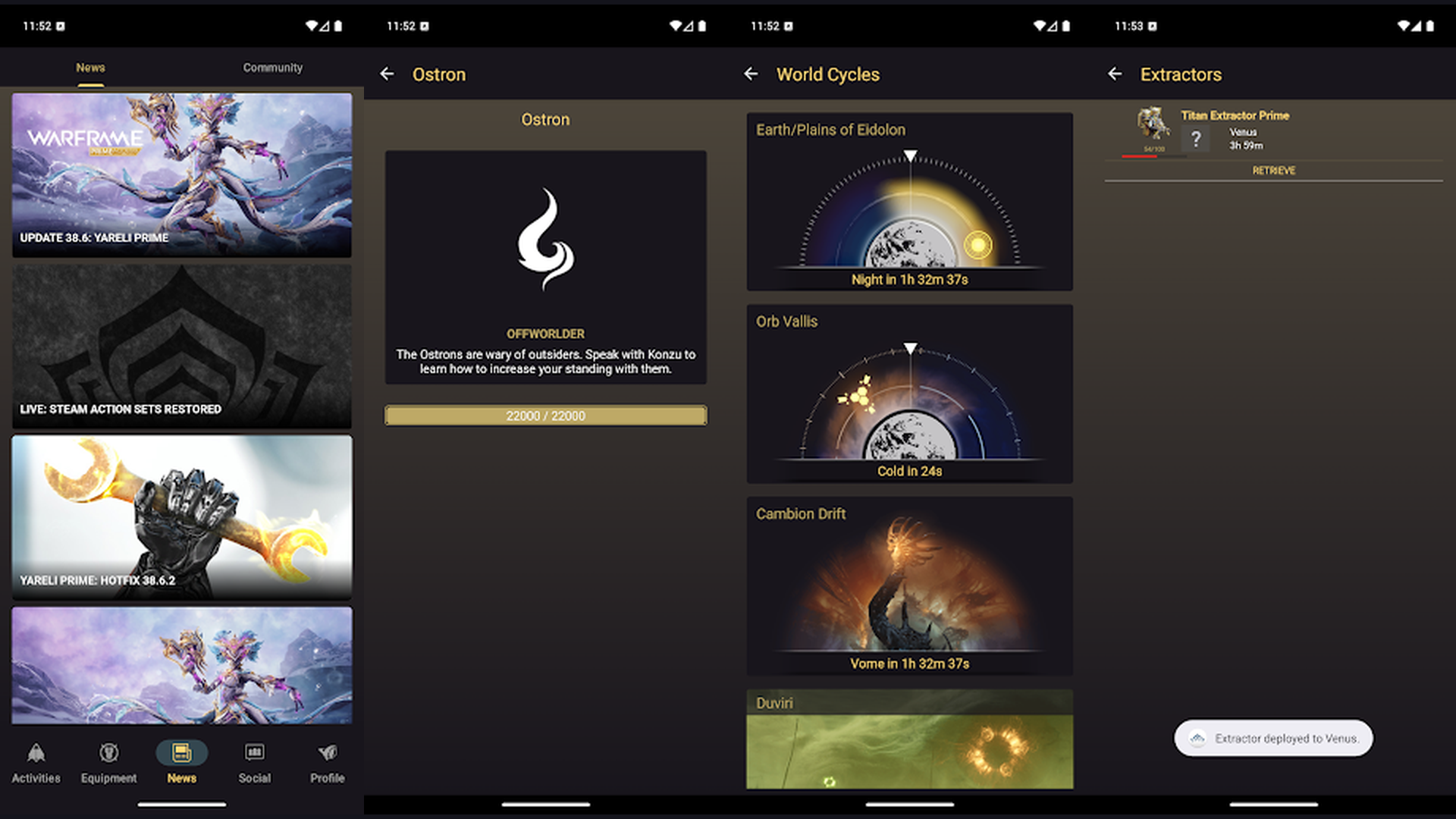The height and width of the screenshot is (819, 1456).
Task: Switch to the News top tab
Action: click(90, 67)
